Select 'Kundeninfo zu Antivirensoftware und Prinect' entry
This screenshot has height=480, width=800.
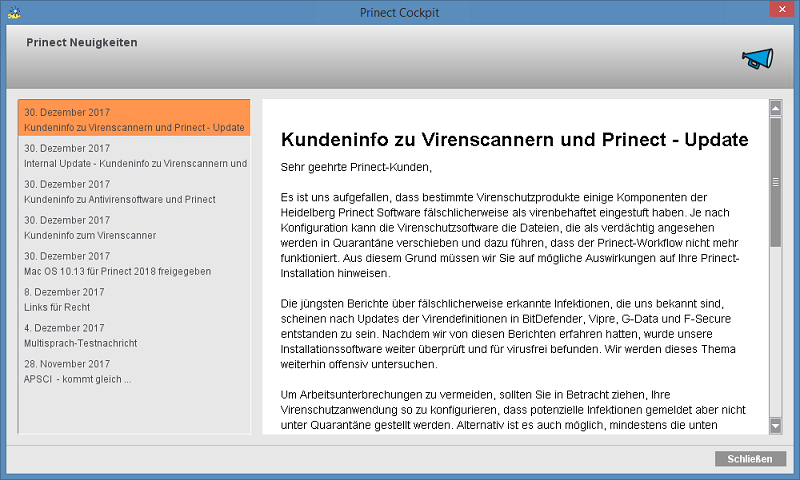134,191
